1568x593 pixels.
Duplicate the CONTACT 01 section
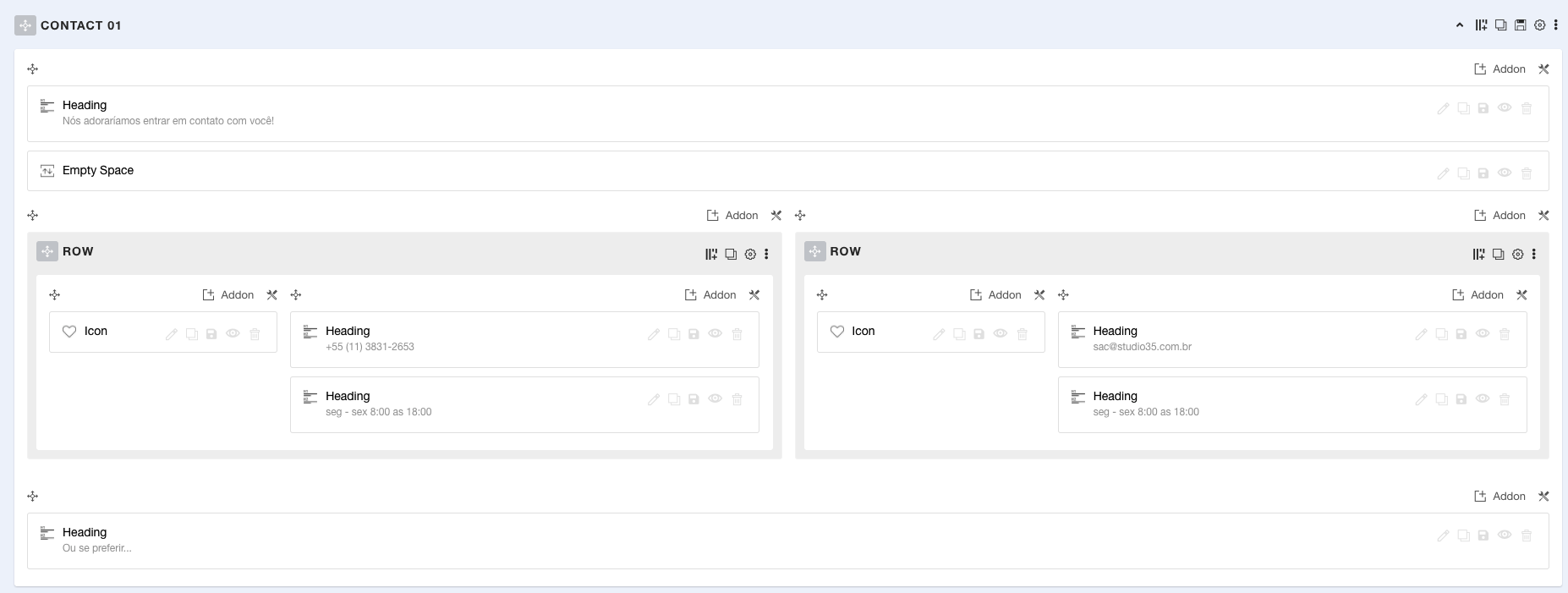(1501, 25)
